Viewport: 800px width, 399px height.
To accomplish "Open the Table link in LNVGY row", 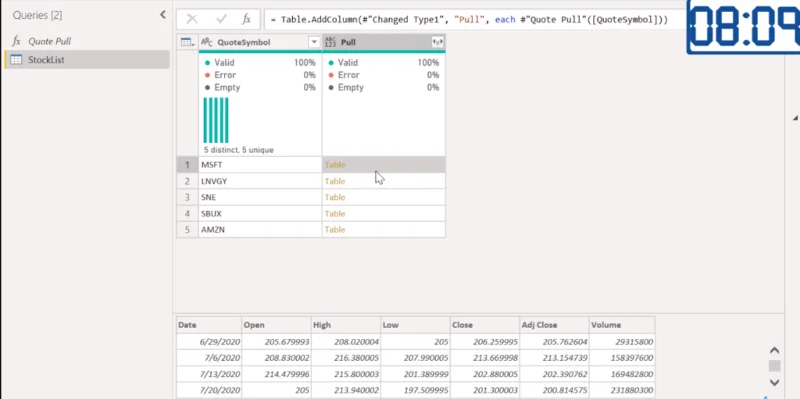I will (335, 181).
